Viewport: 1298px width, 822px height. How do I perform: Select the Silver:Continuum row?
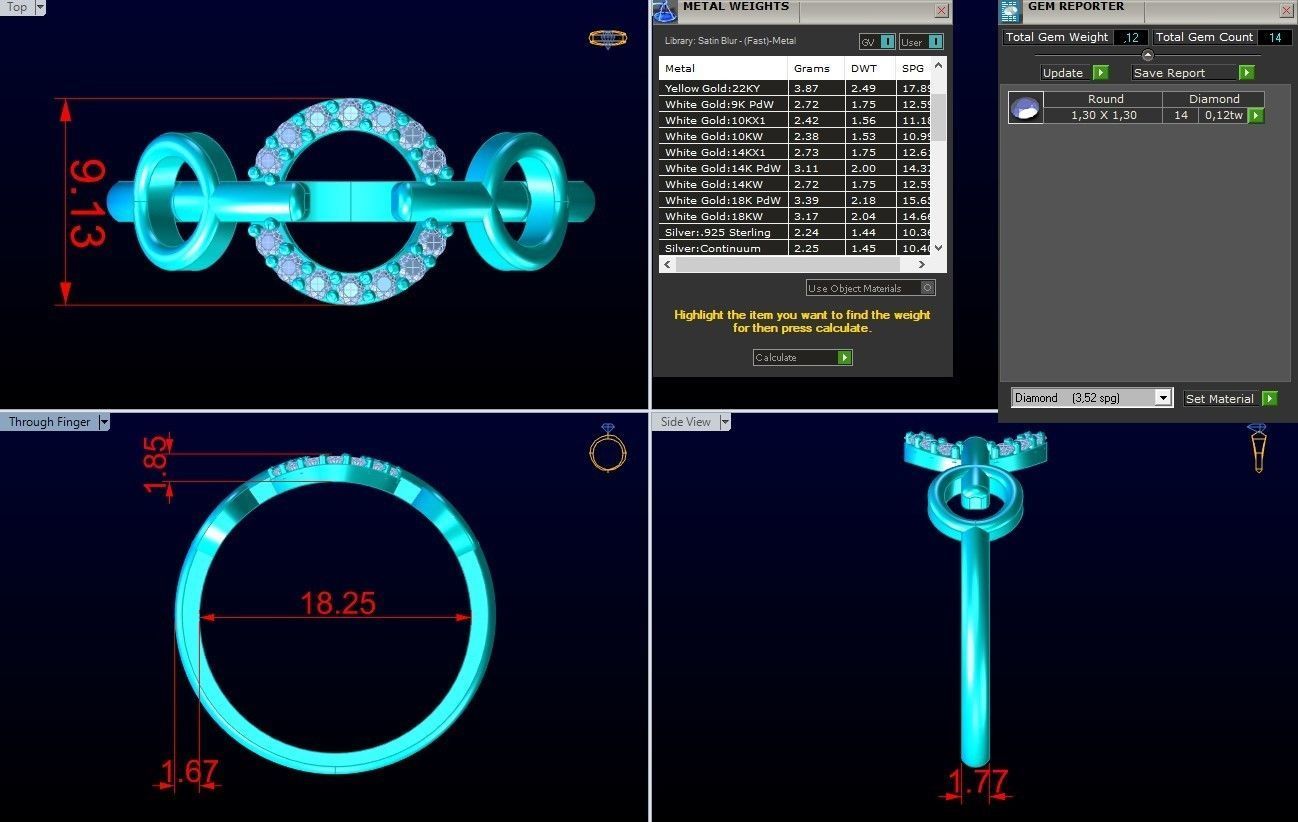click(795, 248)
